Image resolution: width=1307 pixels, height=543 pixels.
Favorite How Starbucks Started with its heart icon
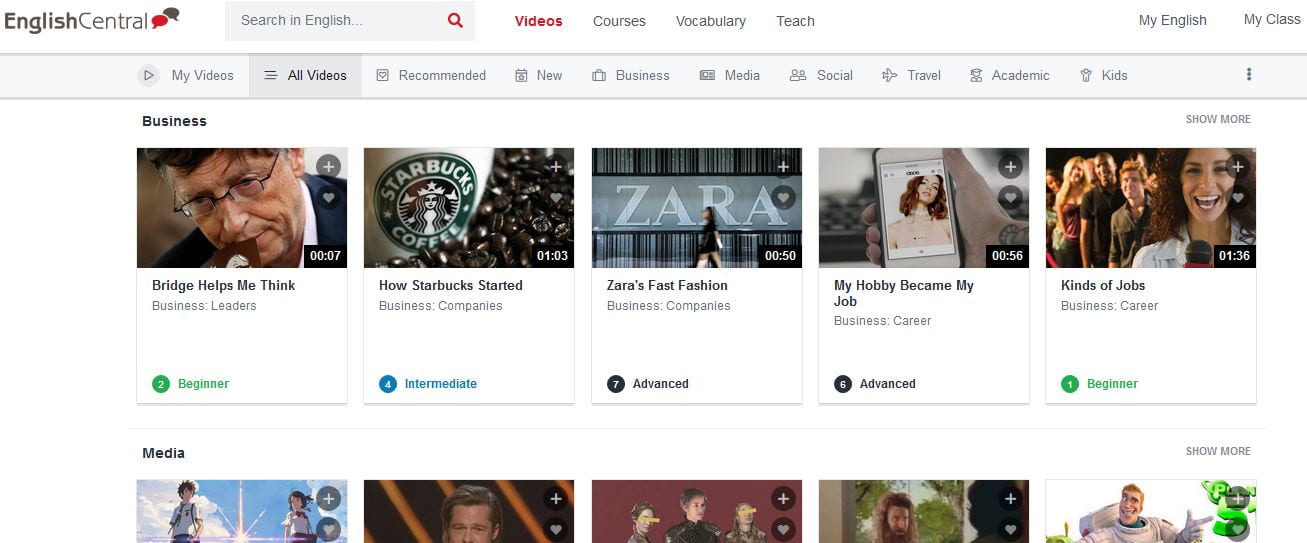(x=556, y=198)
